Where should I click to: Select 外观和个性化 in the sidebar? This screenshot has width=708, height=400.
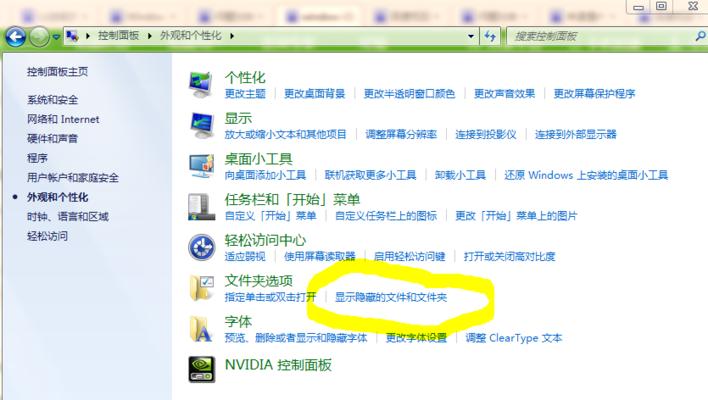tap(57, 197)
